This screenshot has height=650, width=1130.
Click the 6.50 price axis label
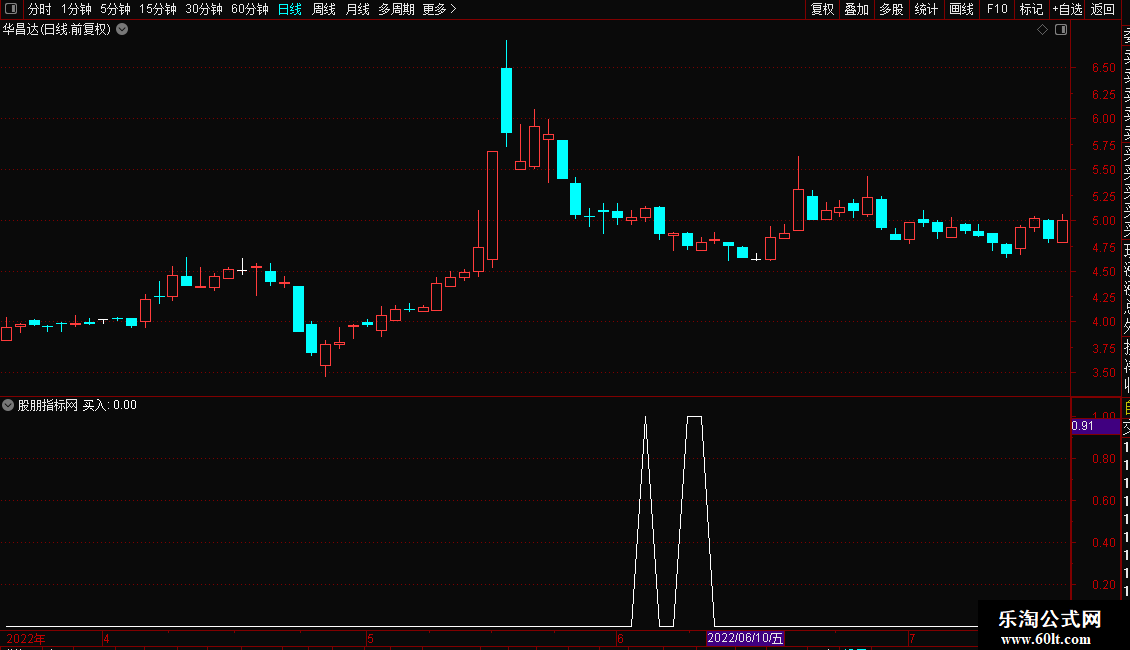[1103, 68]
